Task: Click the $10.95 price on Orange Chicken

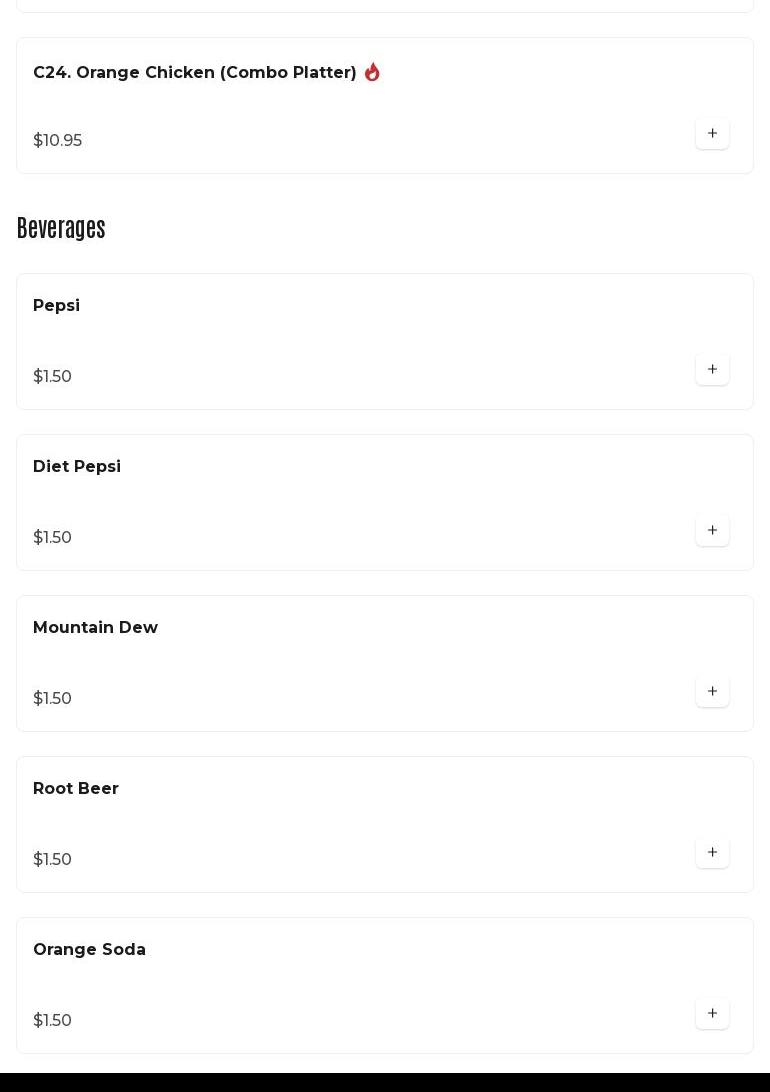Action: pos(57,141)
